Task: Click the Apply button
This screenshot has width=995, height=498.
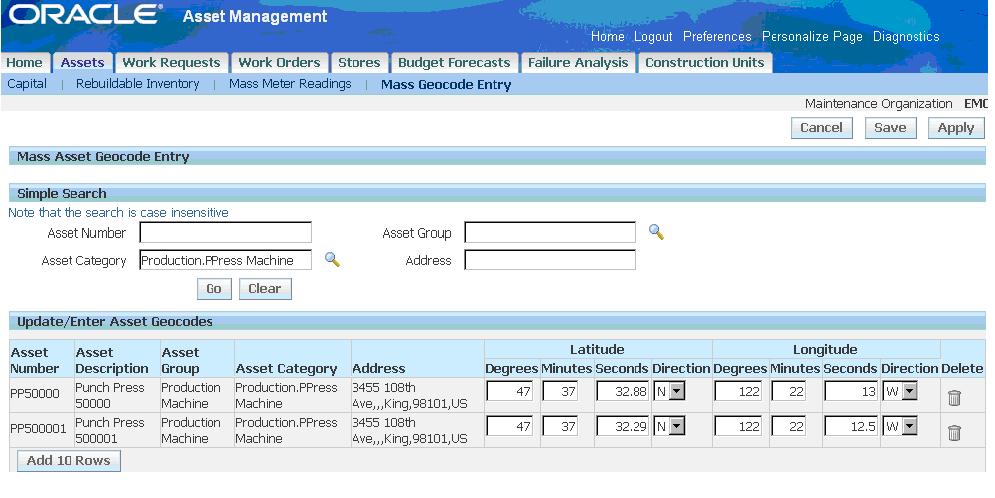Action: (x=956, y=128)
